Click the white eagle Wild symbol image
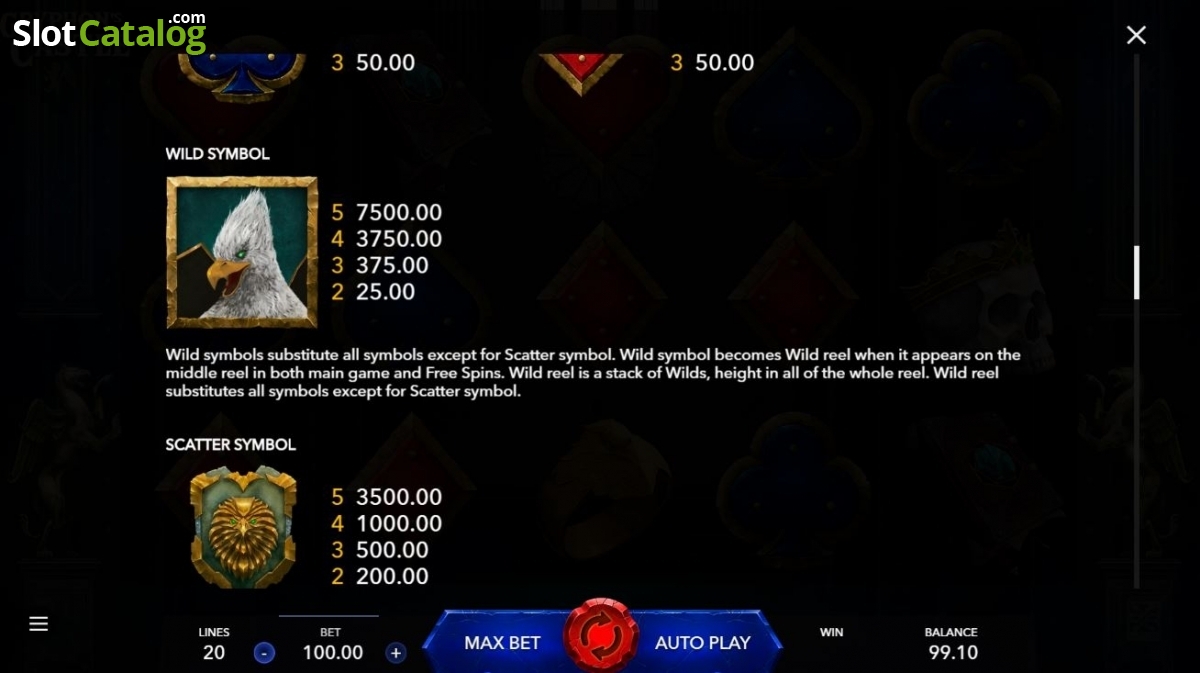 (x=242, y=253)
